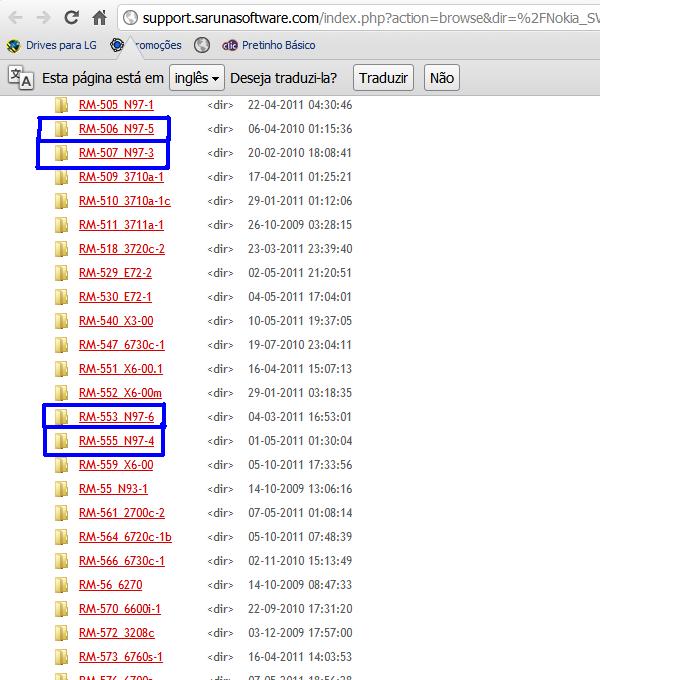Image resolution: width=683 pixels, height=680 pixels.
Task: Open the RM-564_6720c-1b folder link
Action: (x=125, y=536)
